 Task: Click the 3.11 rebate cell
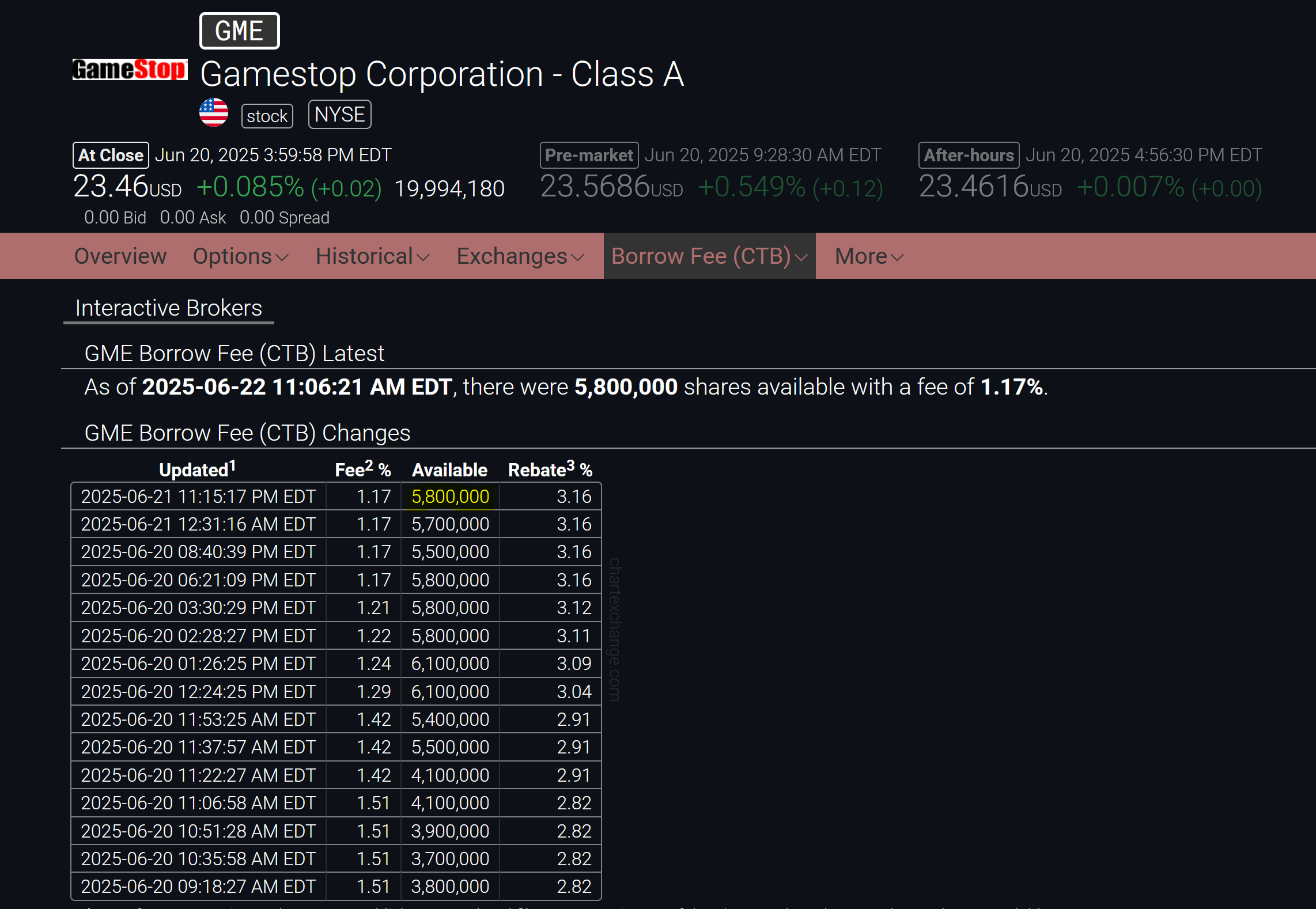[550, 636]
